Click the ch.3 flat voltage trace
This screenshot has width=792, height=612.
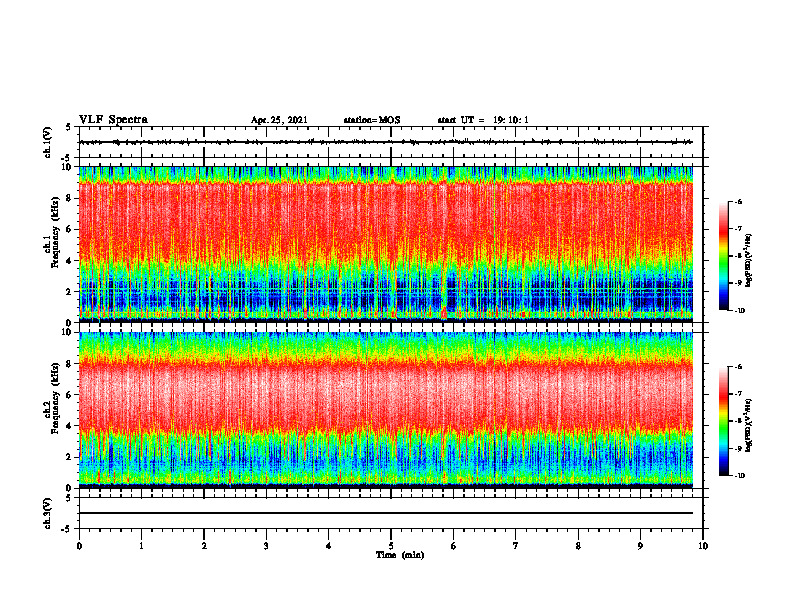click(x=386, y=513)
